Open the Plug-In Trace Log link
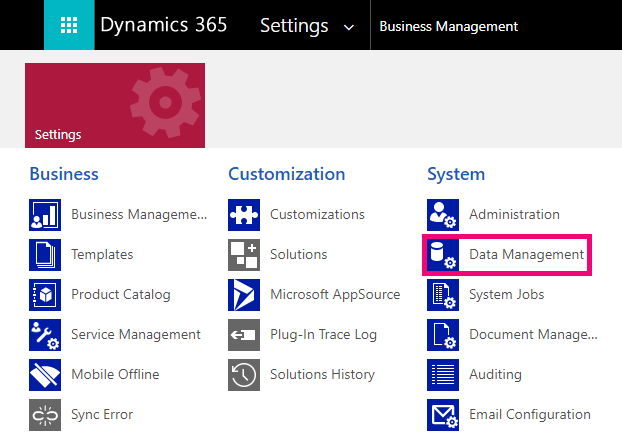 point(323,334)
